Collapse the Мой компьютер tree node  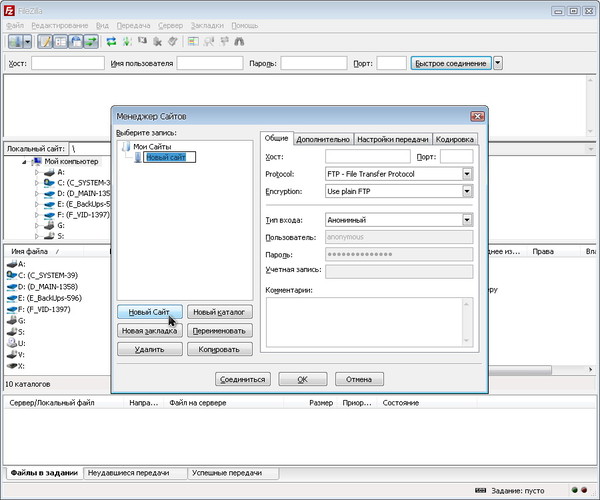point(24,162)
